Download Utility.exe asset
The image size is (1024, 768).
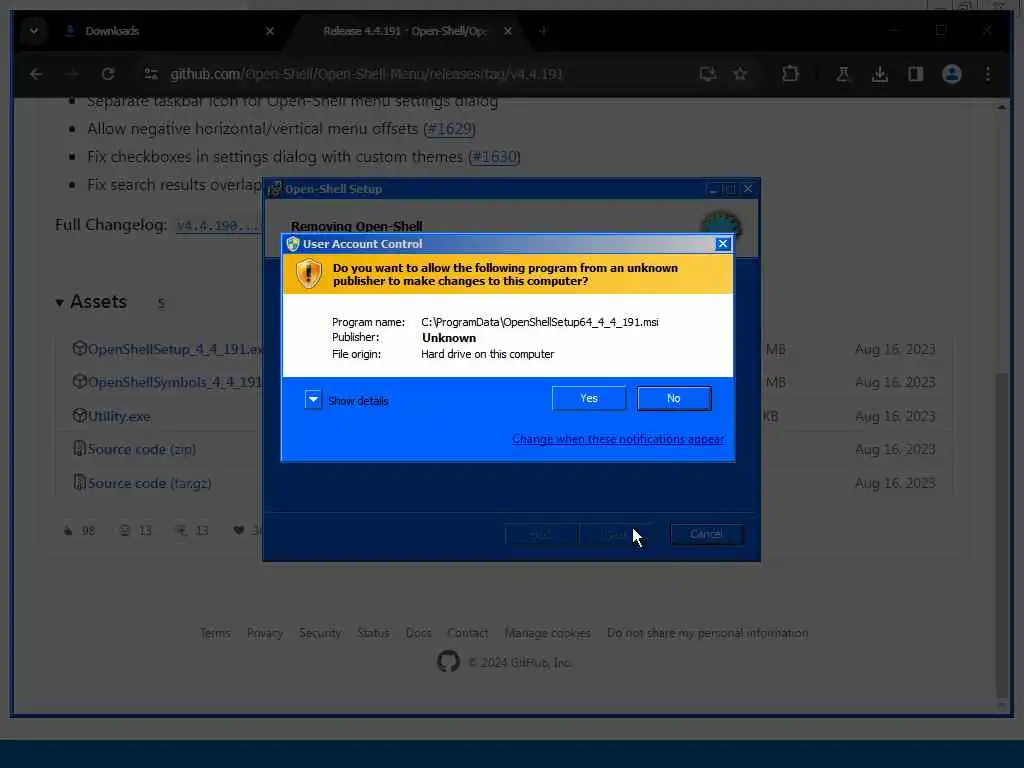tap(119, 417)
